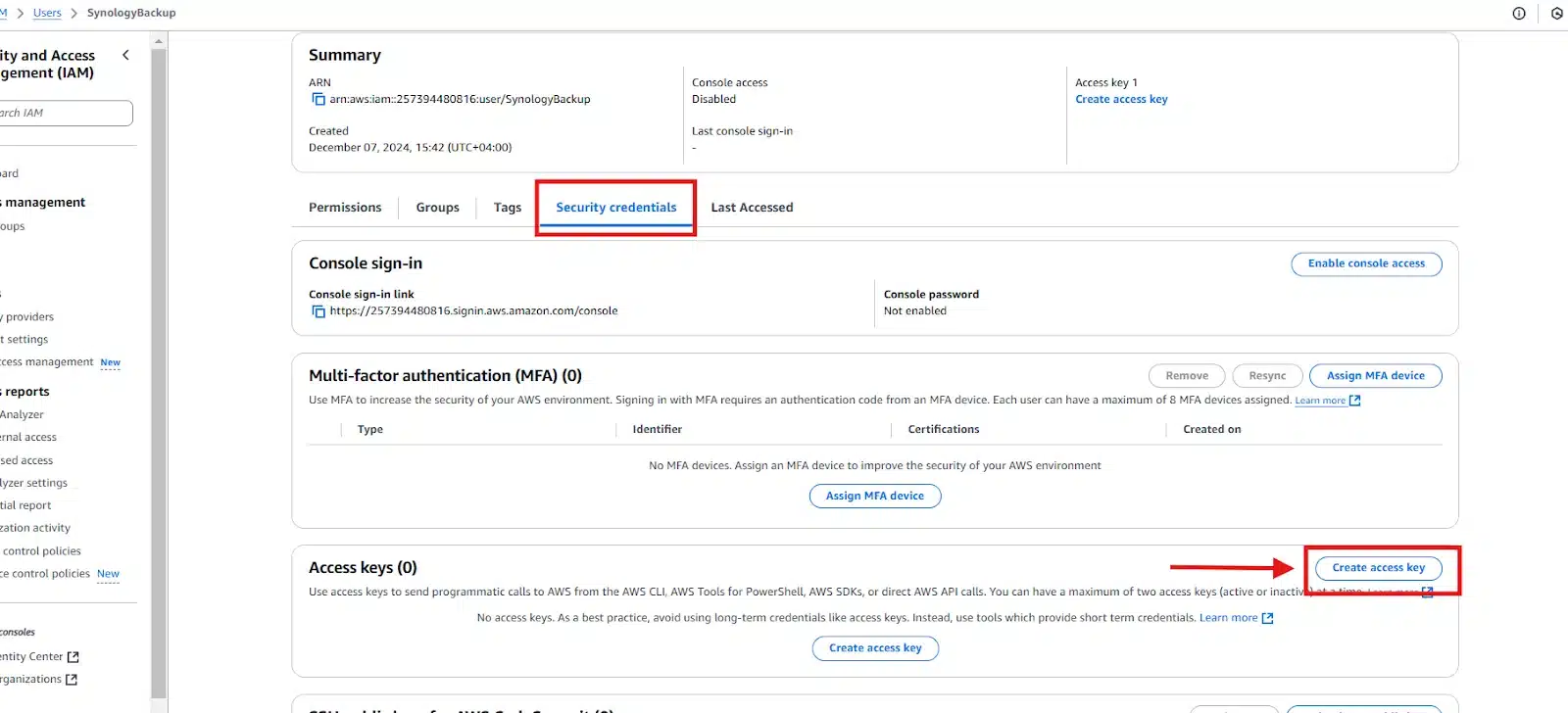Open external link icon beside Identity Center
The height and width of the screenshot is (713, 1568).
[x=73, y=657]
